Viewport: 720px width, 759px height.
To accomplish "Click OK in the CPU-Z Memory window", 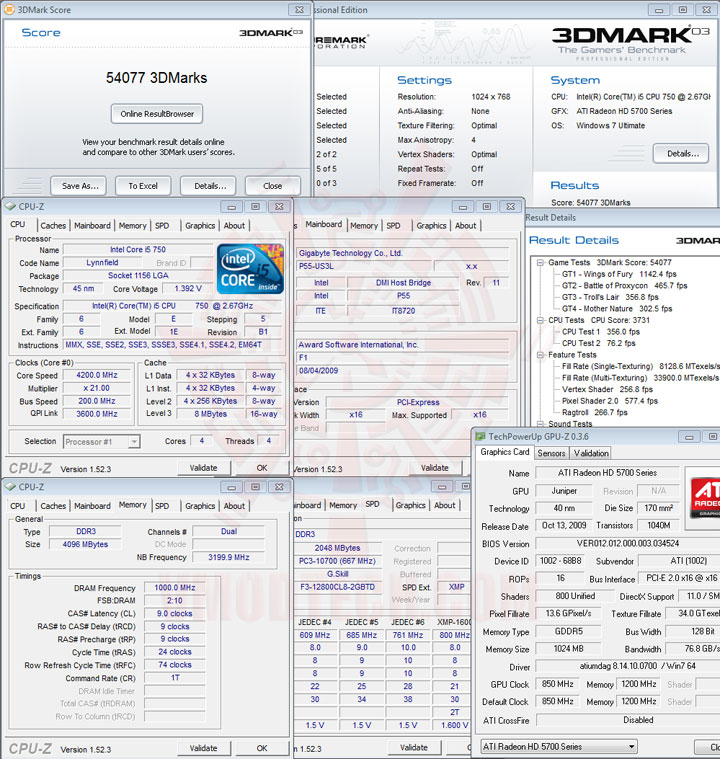I will (262, 748).
